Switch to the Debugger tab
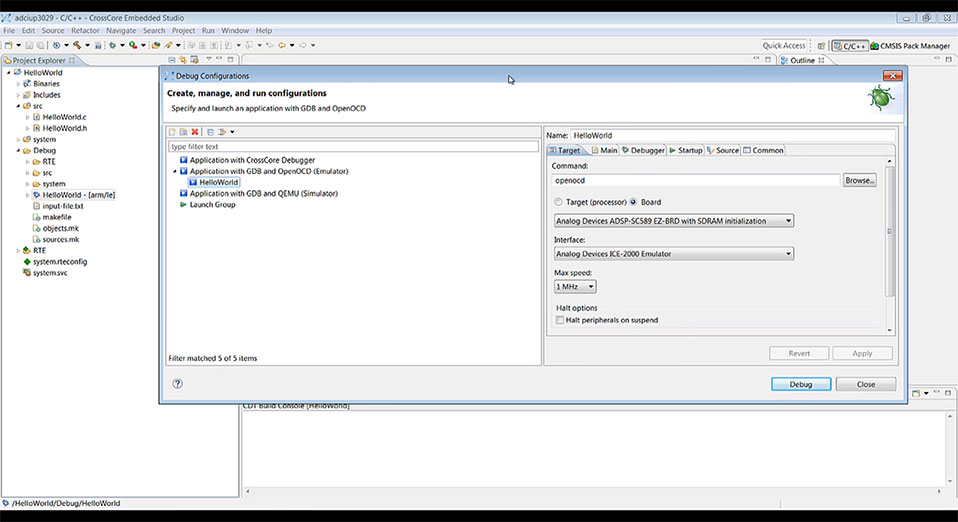Screen dimensions: 958x522 pyautogui.click(x=643, y=150)
